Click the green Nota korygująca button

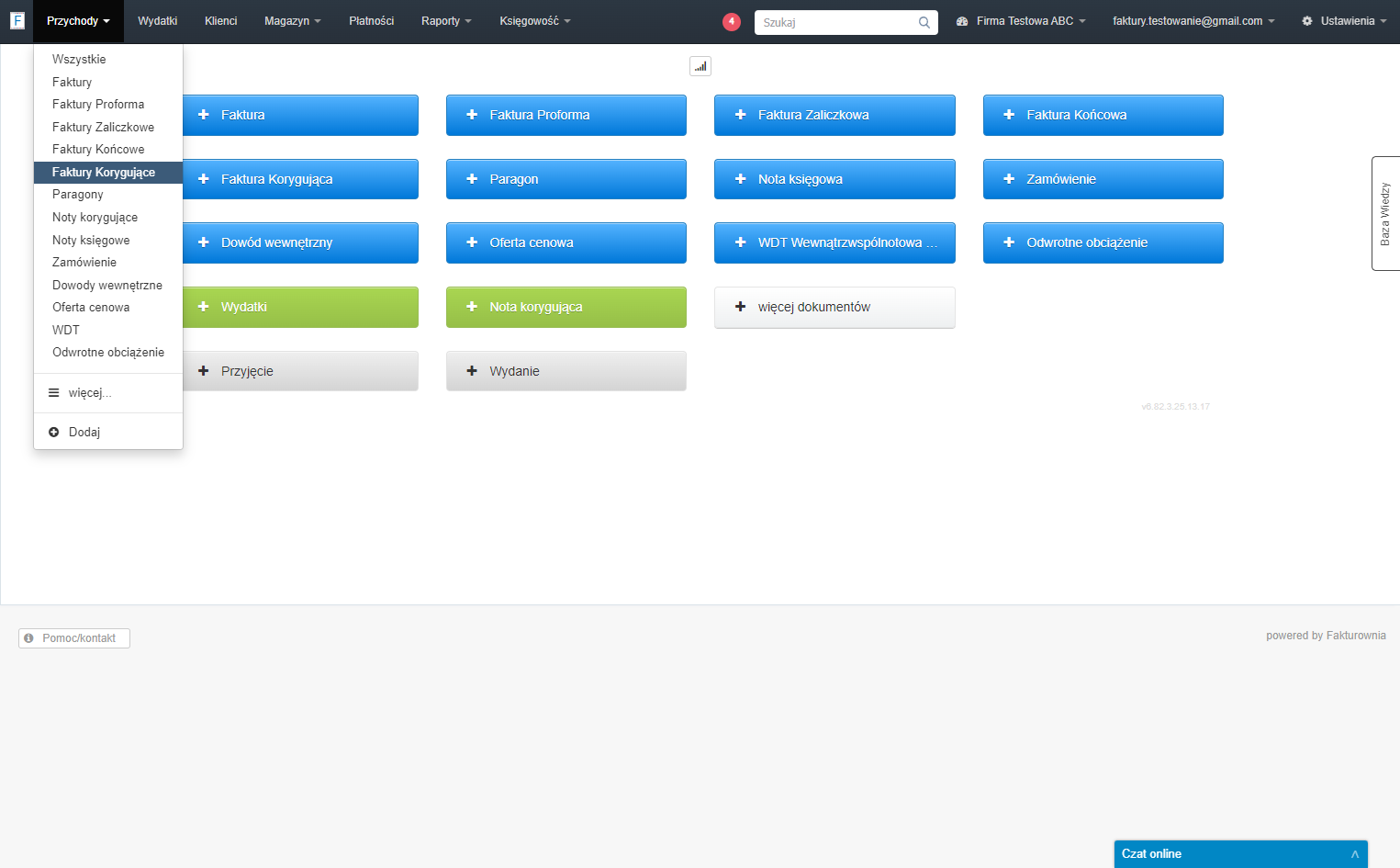click(x=566, y=307)
